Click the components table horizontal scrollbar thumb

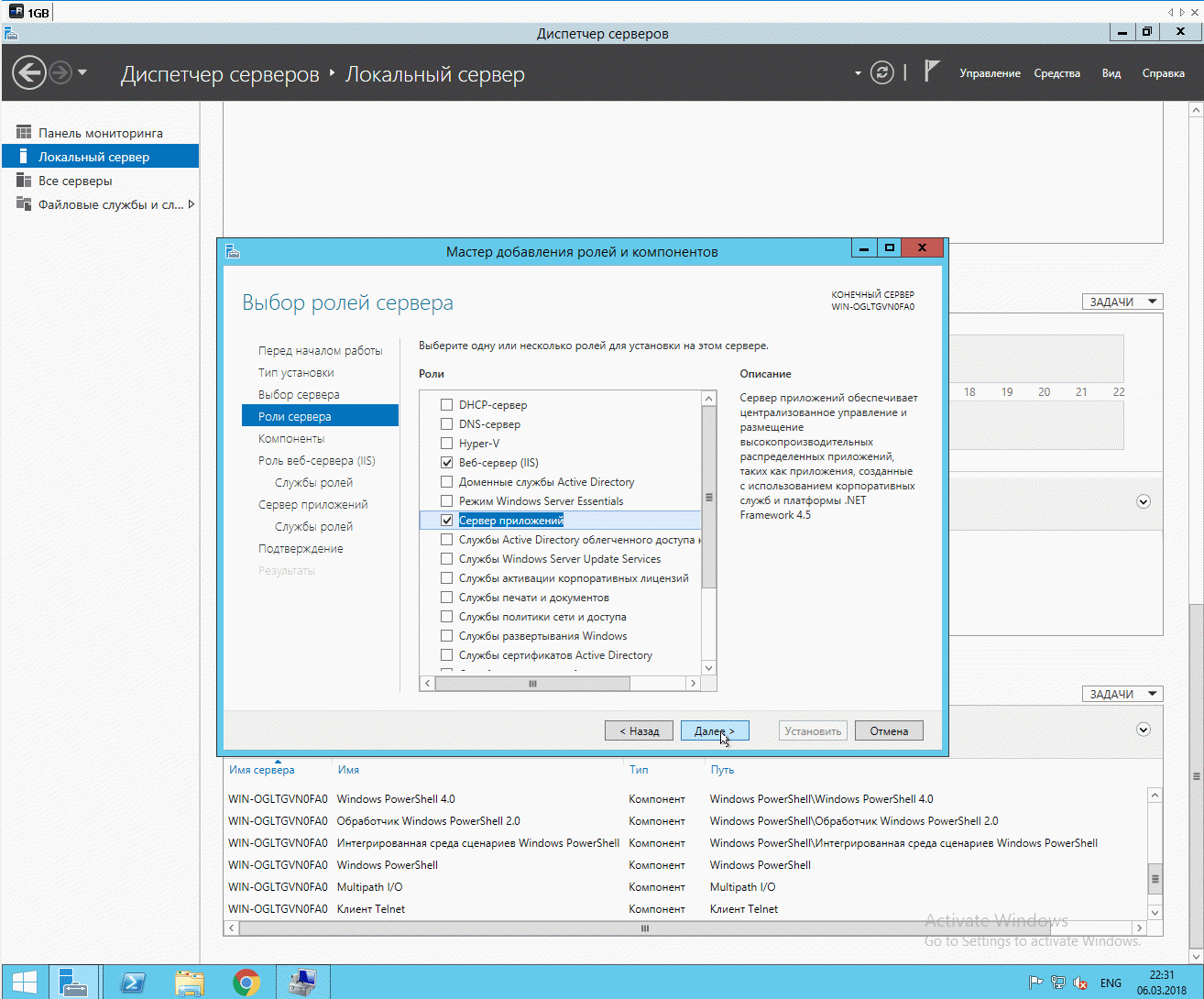click(645, 928)
